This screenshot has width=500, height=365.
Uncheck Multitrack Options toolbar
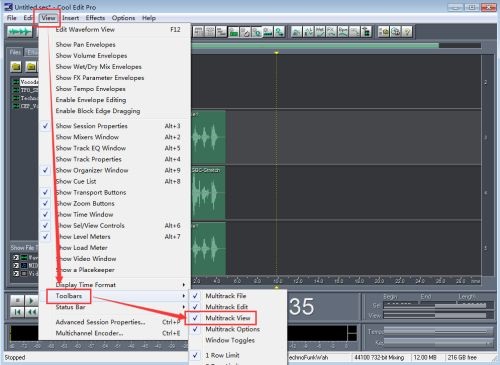[x=238, y=329]
